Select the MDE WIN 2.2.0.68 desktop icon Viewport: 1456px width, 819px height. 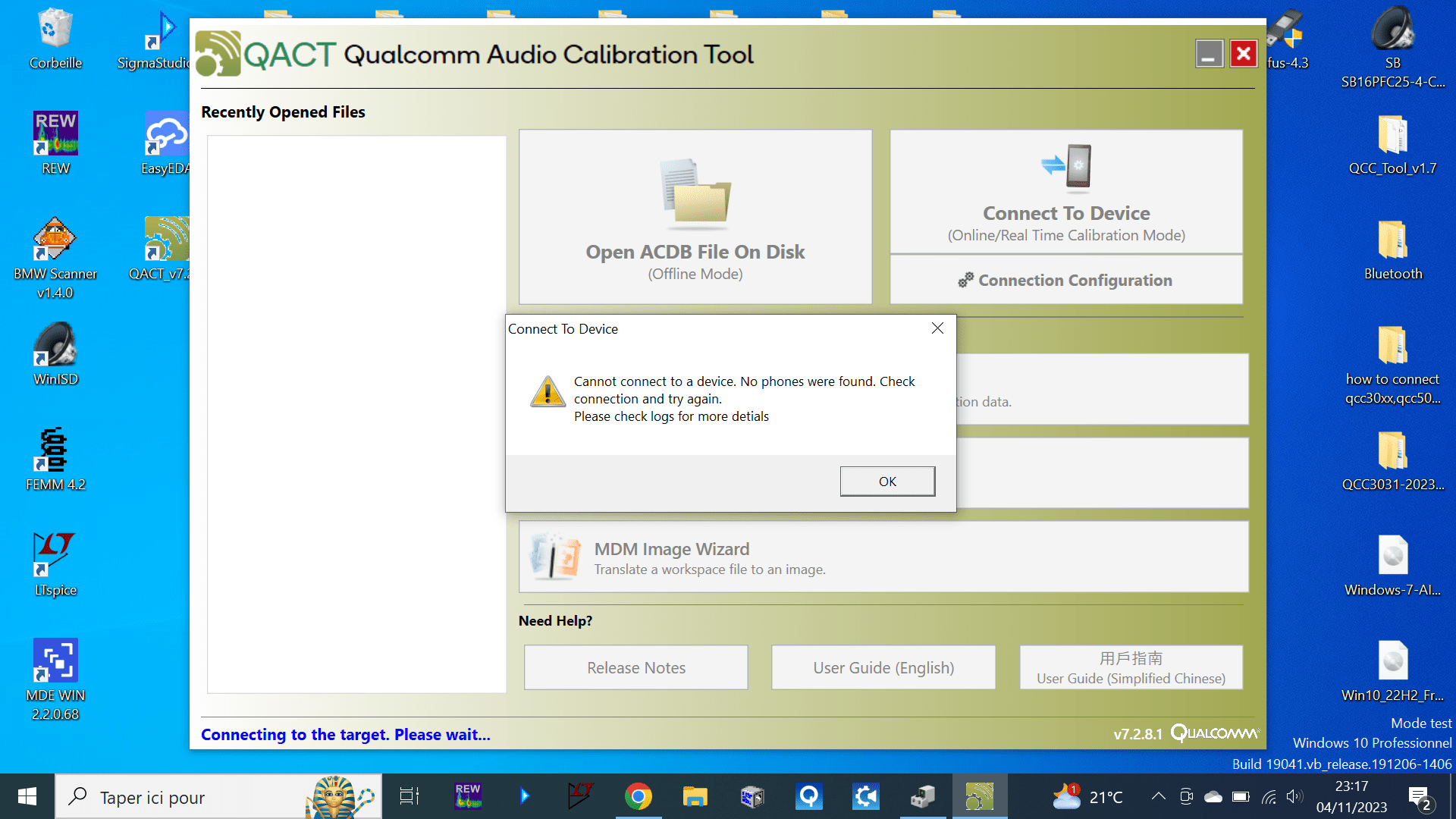click(x=55, y=680)
